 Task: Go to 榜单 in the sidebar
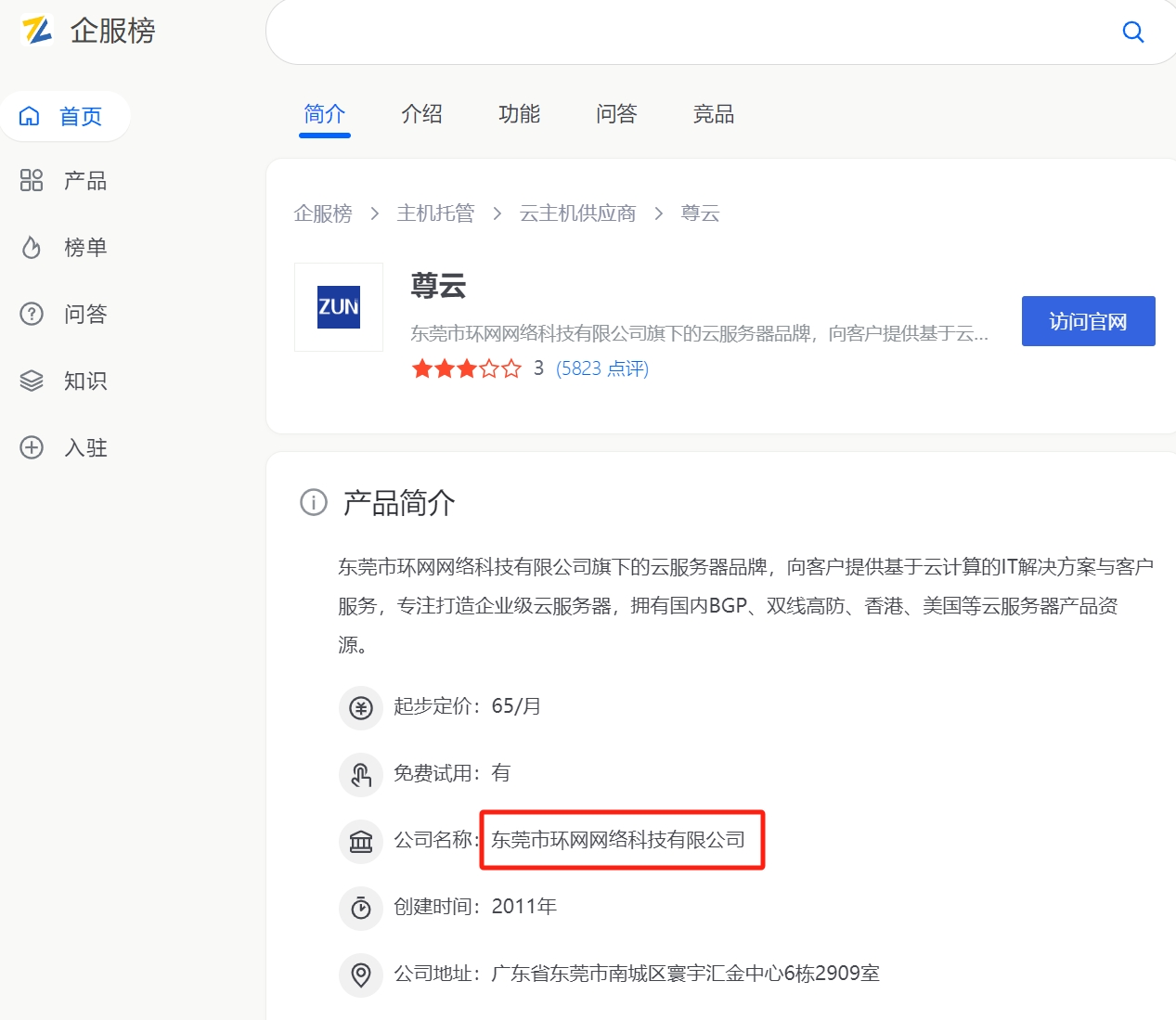click(x=65, y=247)
